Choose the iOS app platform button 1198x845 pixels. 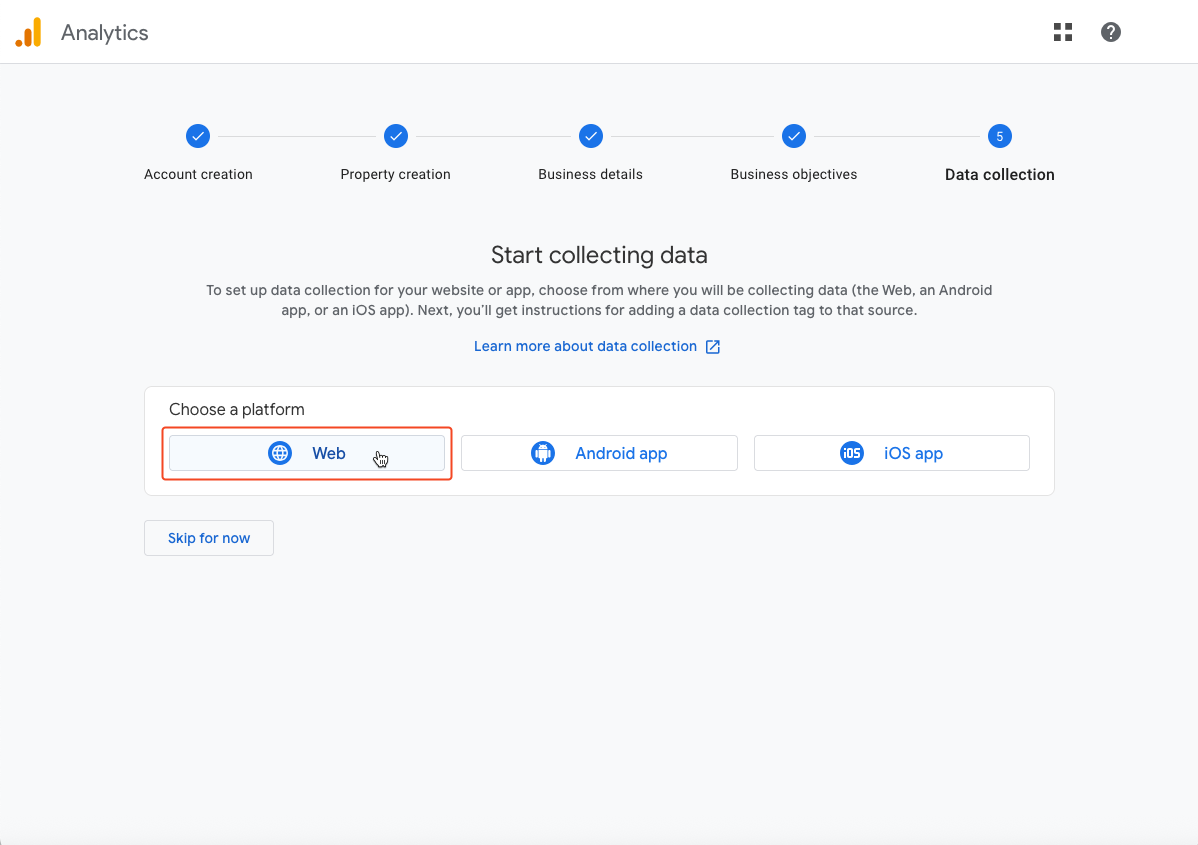coord(892,453)
